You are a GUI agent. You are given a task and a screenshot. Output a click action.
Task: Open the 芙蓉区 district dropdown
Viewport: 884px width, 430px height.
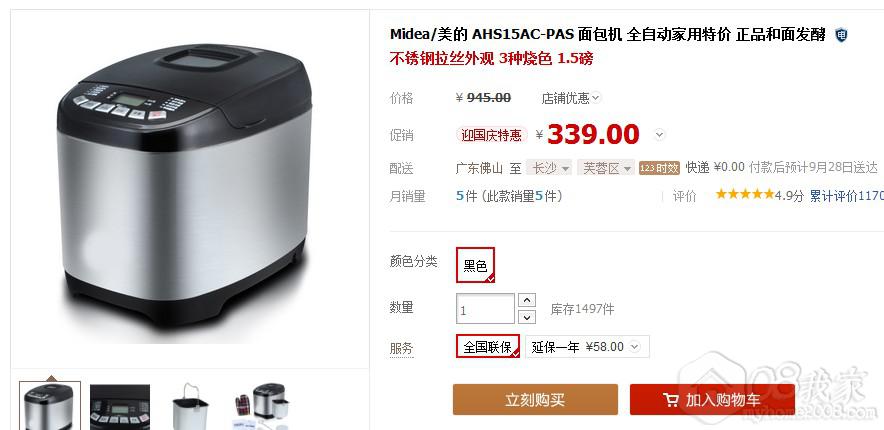pyautogui.click(x=606, y=168)
